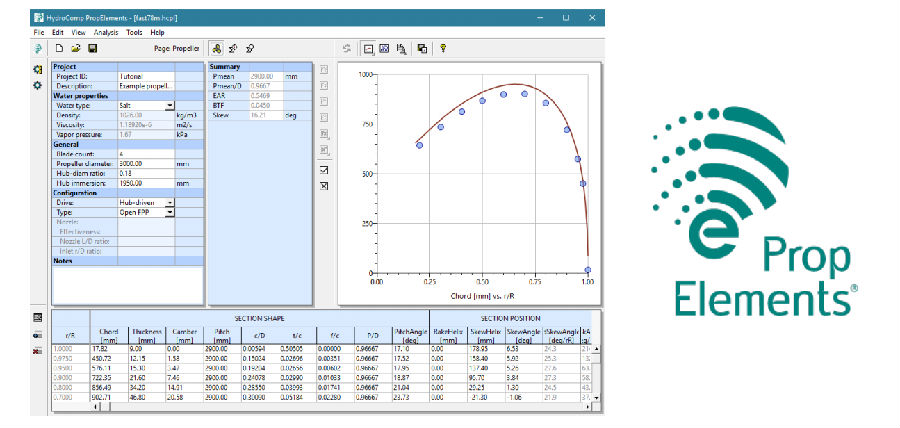Viewport: 900px width, 428px height.
Task: Select the second page icon after Propeller
Action: click(x=234, y=49)
